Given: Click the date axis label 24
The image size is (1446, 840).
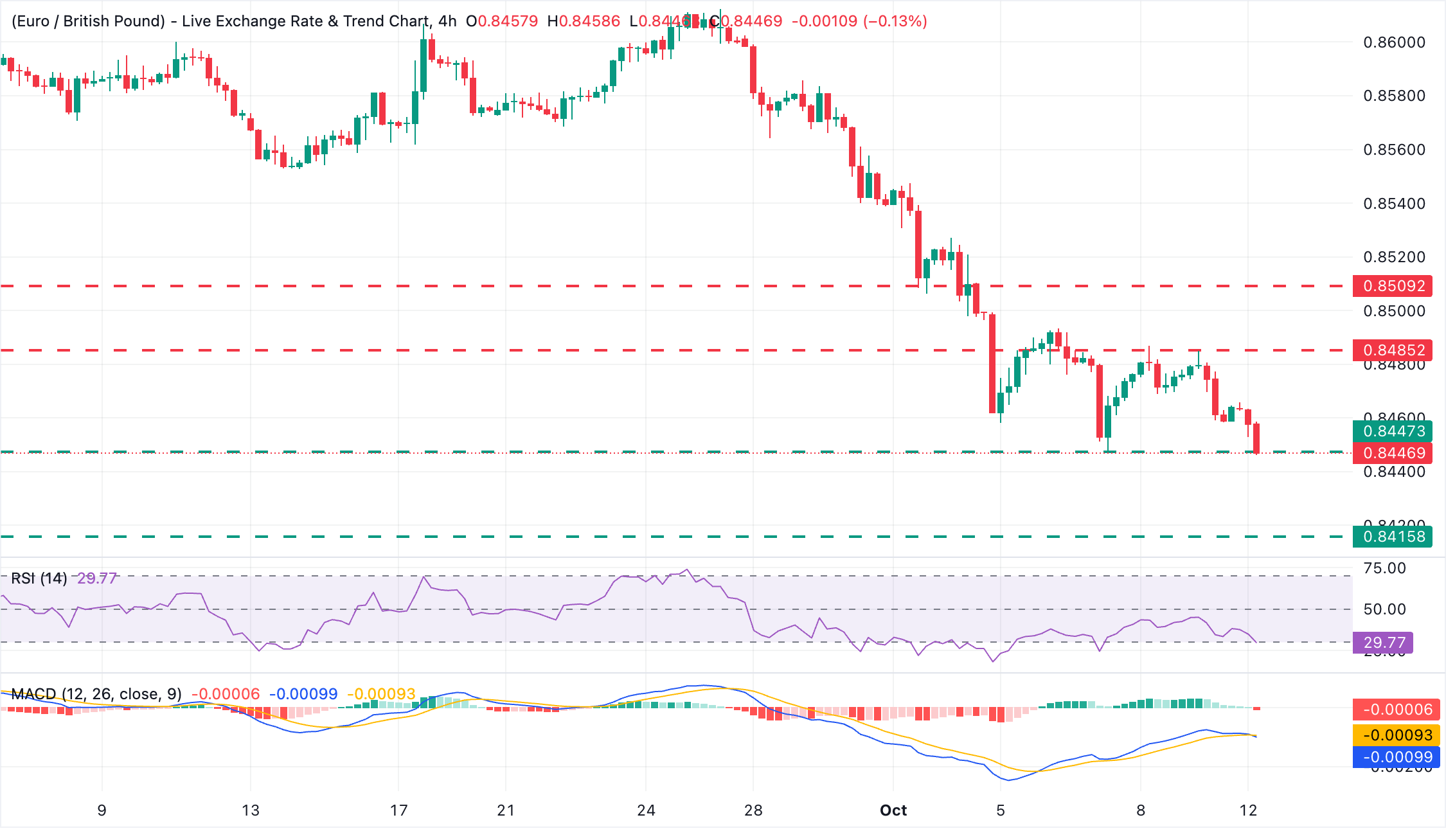Looking at the screenshot, I should (x=646, y=810).
